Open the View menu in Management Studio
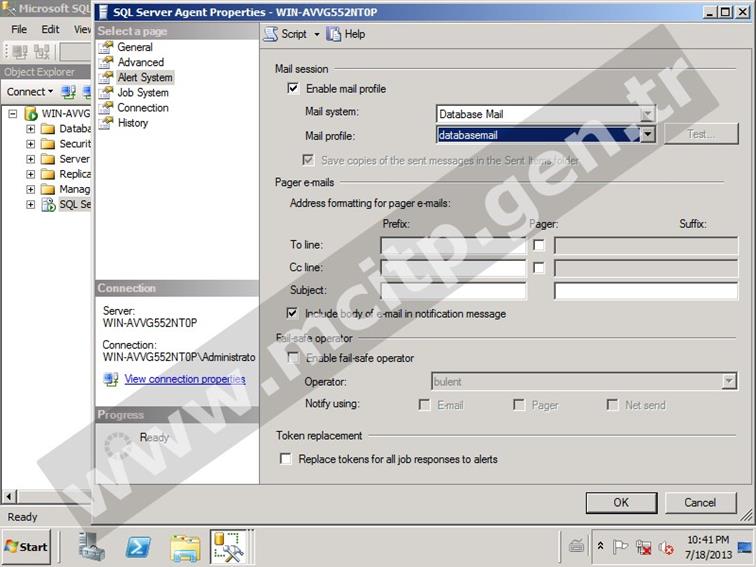 (82, 29)
